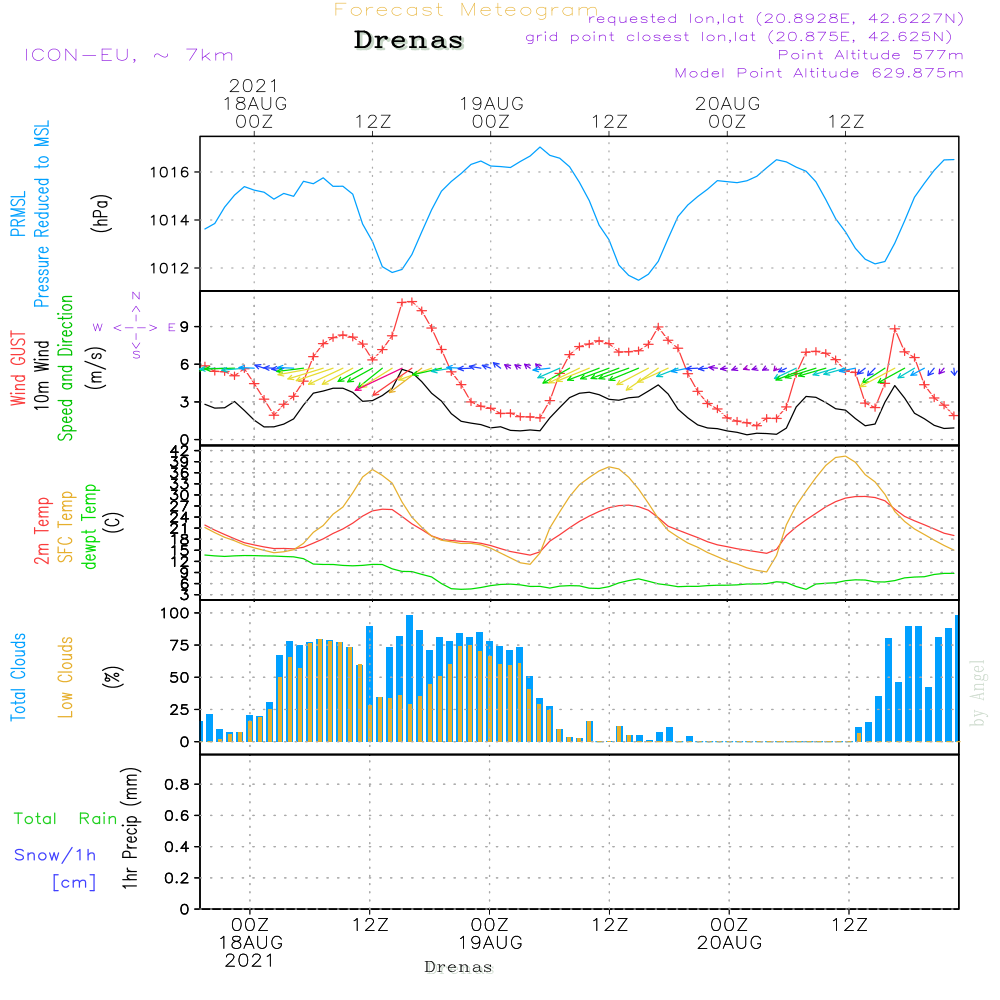This screenshot has width=1000, height=1000.
Task: Select the '0.2' precipitation axis value
Action: tap(177, 879)
